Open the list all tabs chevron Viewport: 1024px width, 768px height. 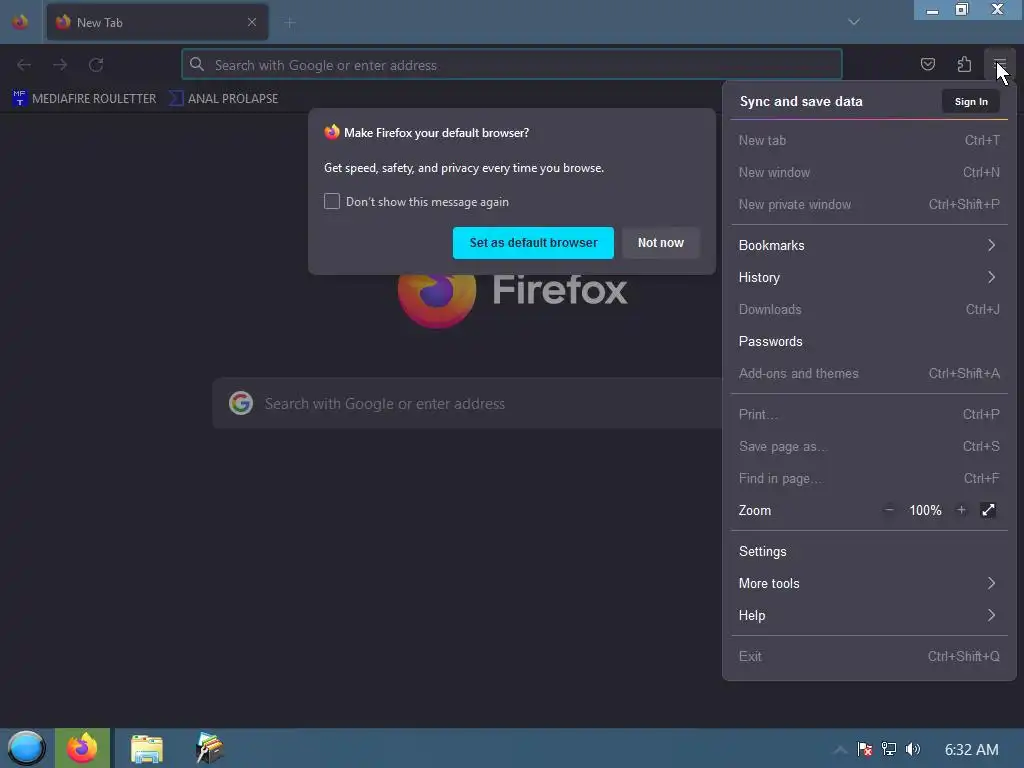click(854, 22)
